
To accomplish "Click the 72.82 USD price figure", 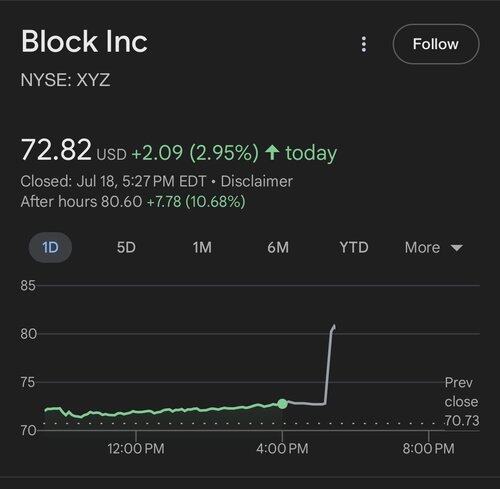I will pos(73,151).
